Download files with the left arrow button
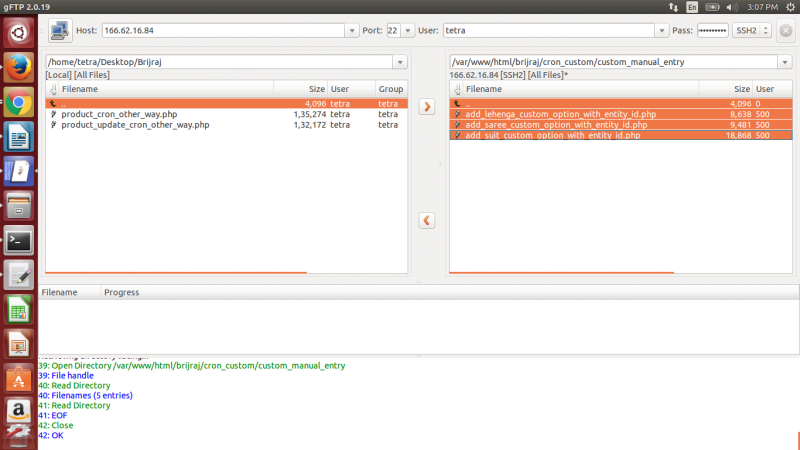This screenshot has width=800, height=450. (427, 220)
